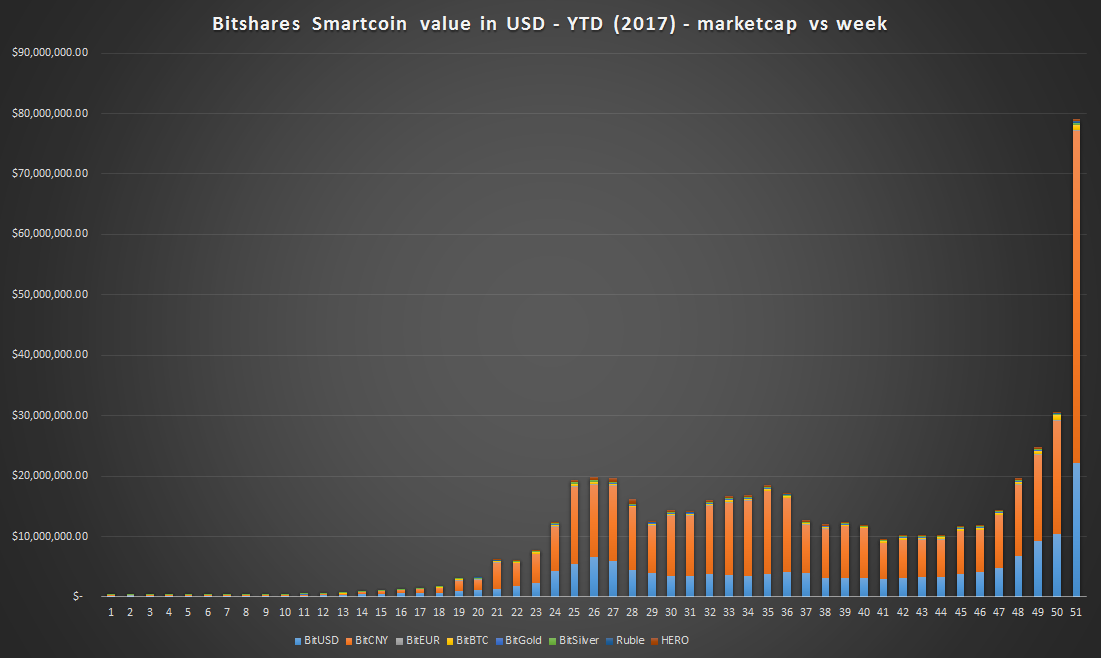Screen dimensions: 1101x658
Task: Click the $- zero axis label
Action: 77,596
